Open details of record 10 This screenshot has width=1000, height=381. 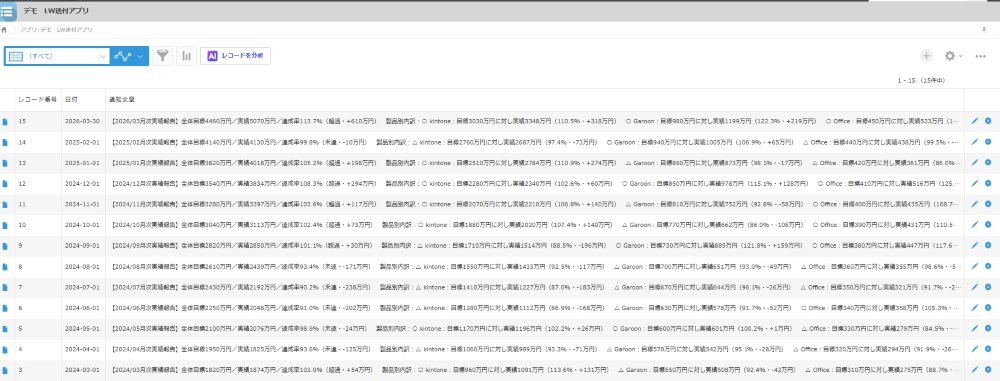pos(5,225)
